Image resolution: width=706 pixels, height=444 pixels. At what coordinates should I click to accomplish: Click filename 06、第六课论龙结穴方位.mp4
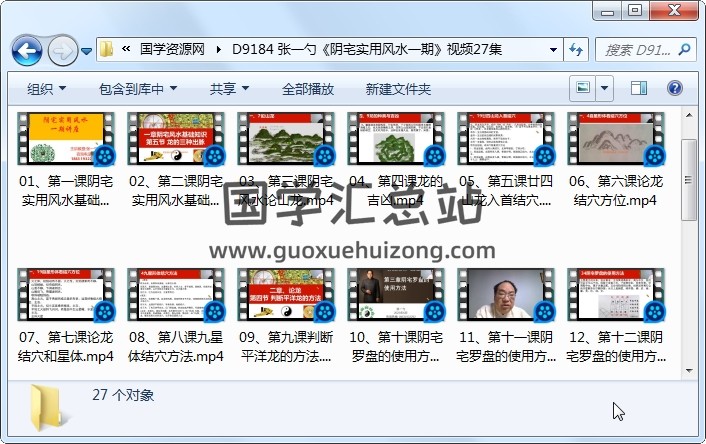615,191
